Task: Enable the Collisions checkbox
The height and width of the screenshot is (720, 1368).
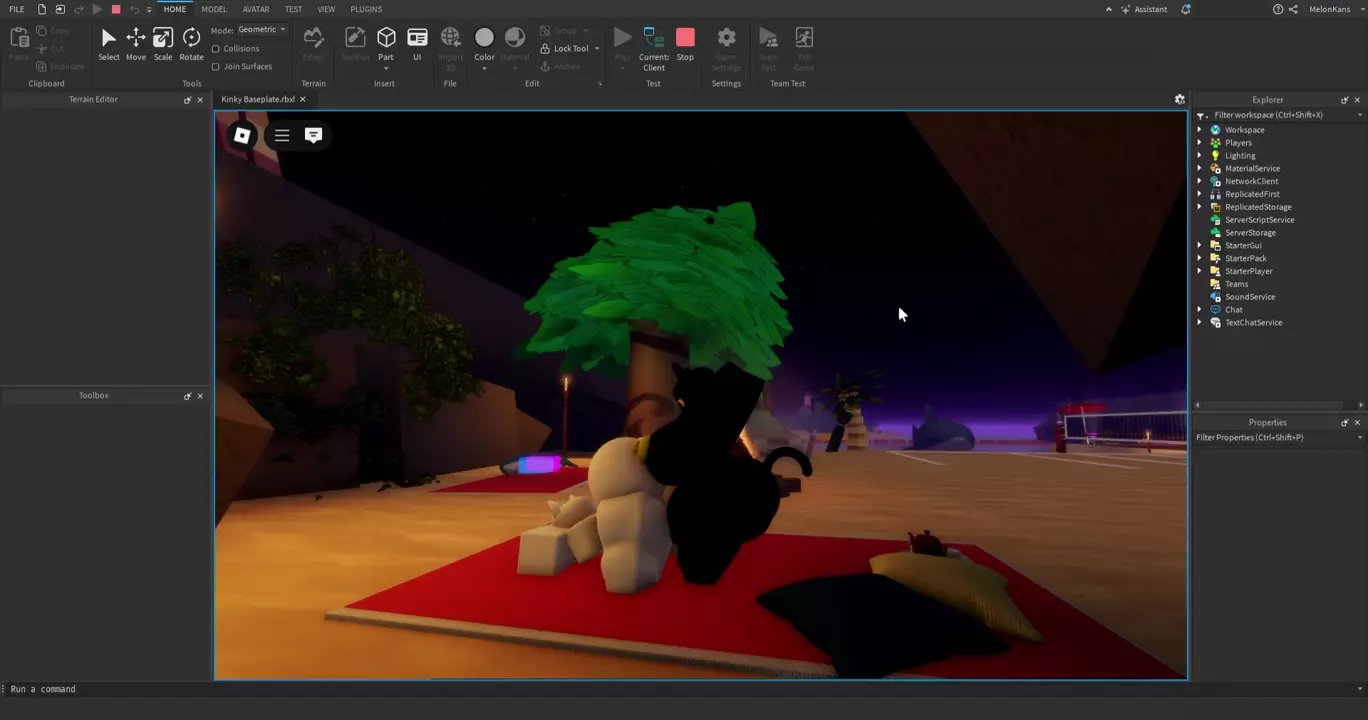Action: pos(216,48)
